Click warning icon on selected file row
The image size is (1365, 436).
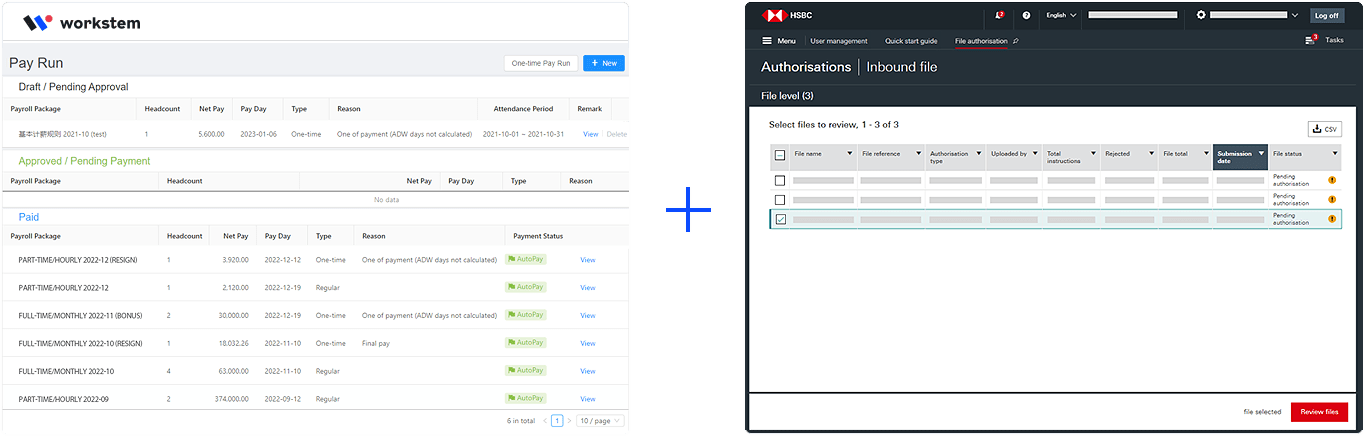tap(1332, 219)
